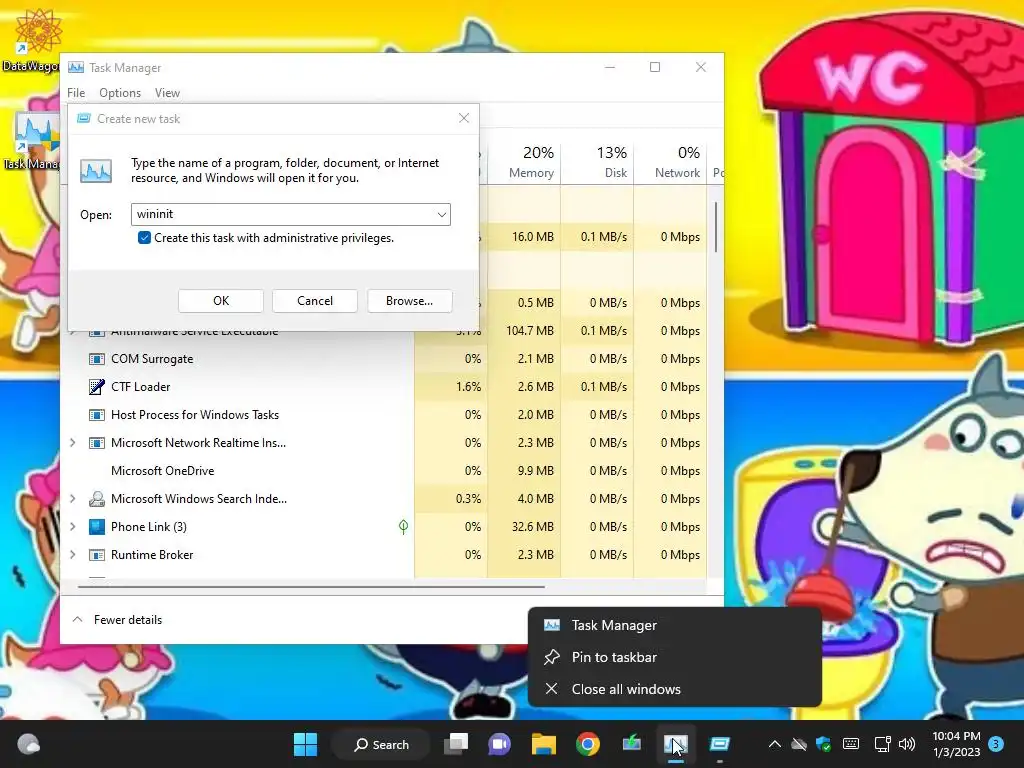Screen dimensions: 1024x768
Task: Click the Browse... button
Action: (409, 300)
